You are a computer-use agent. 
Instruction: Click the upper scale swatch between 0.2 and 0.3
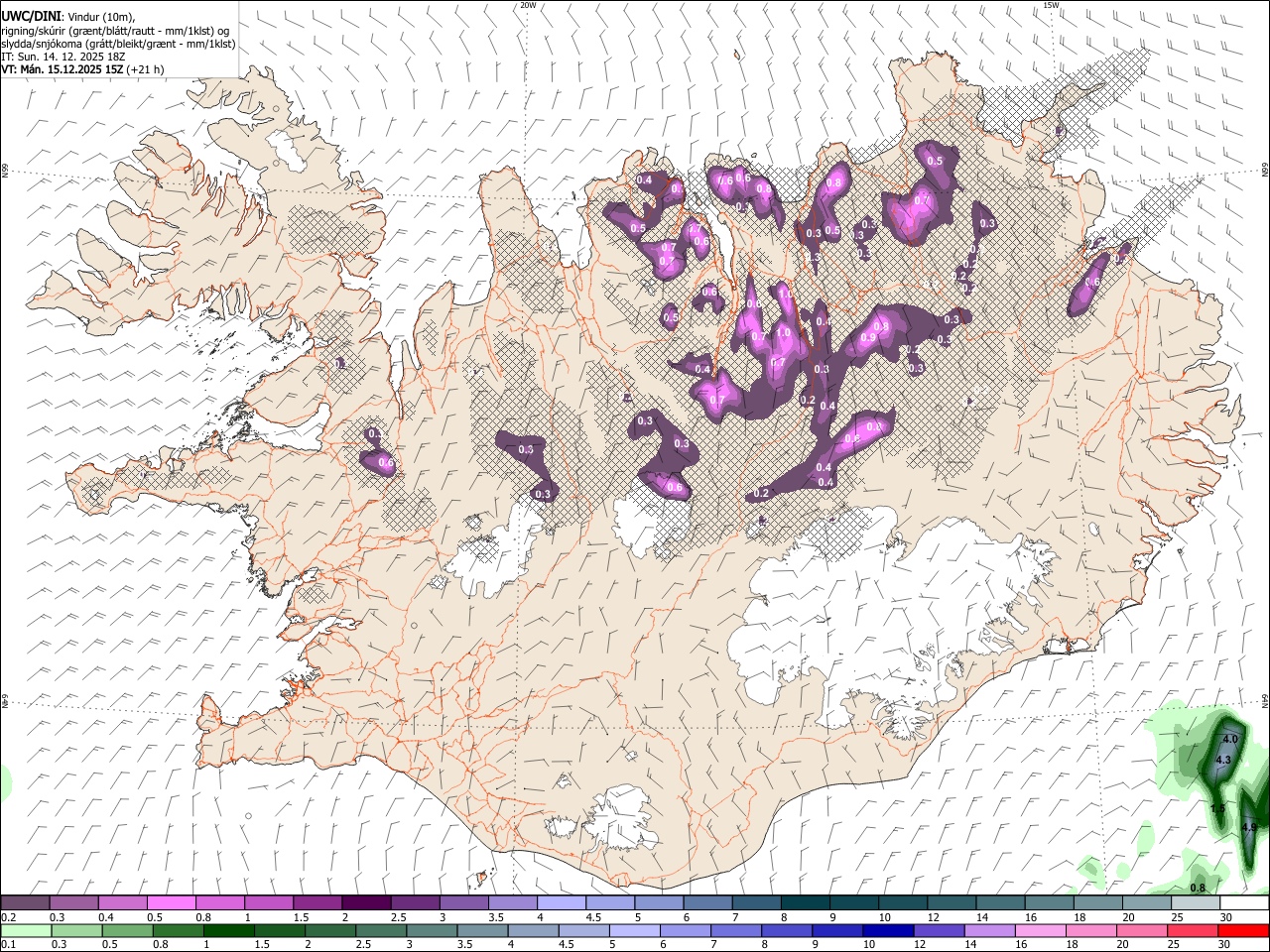click(26, 903)
